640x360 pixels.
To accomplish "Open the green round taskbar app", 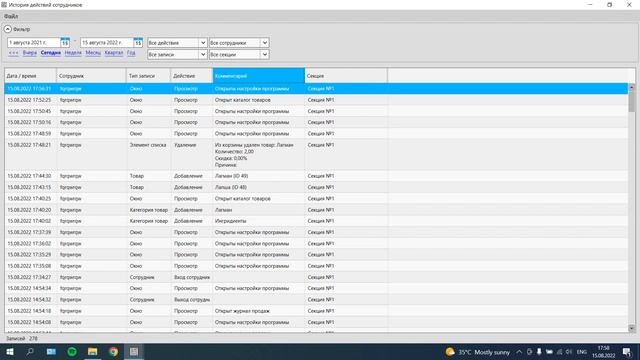I will (x=72, y=352).
